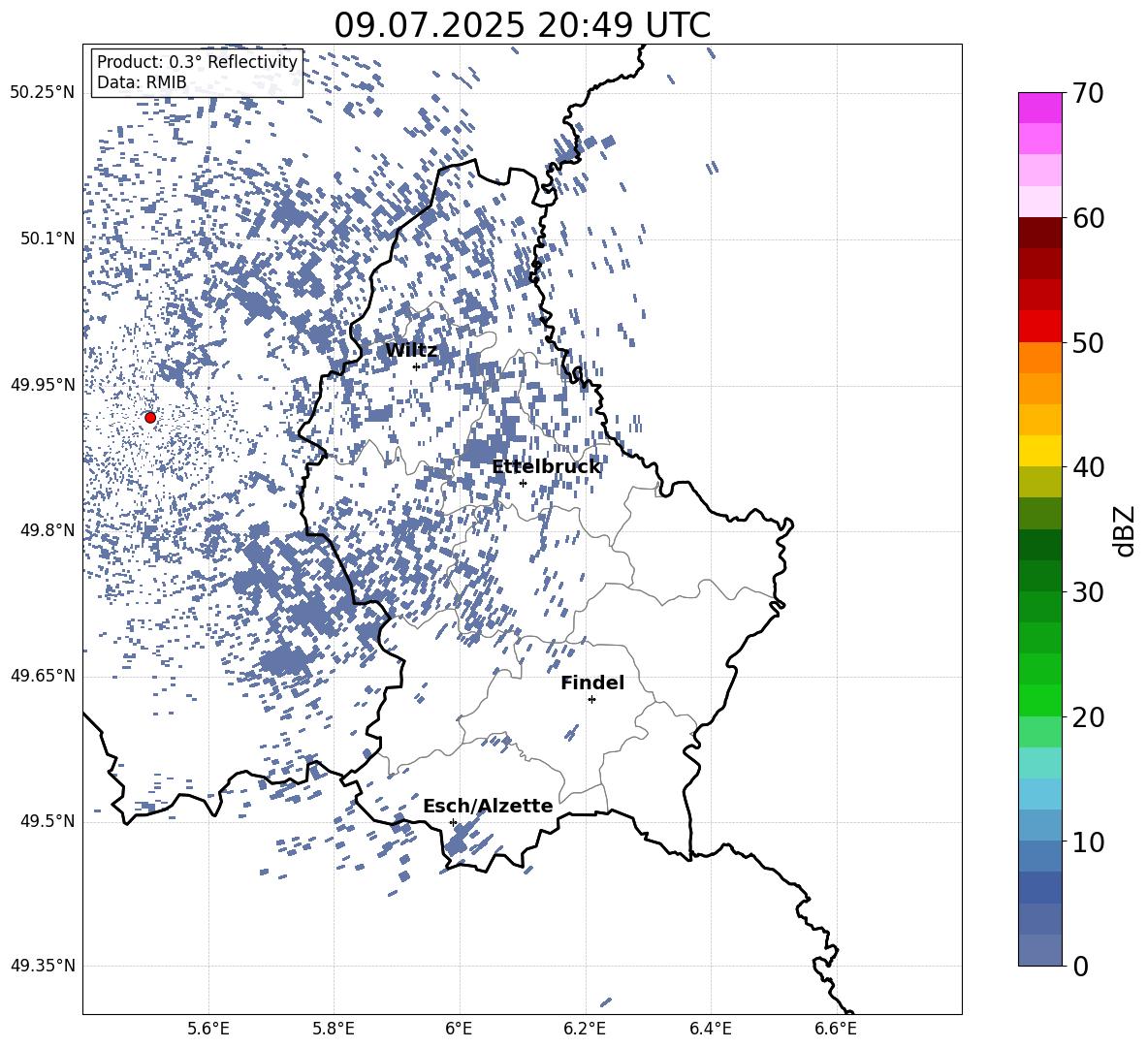The width and height of the screenshot is (1148, 1048).
Task: Click the Esch/Alzette city label
Action: [x=489, y=807]
